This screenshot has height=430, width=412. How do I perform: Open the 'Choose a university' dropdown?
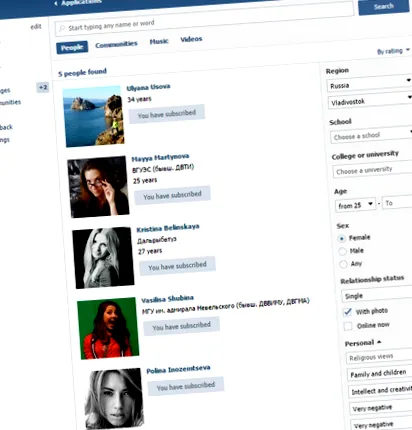[373, 170]
